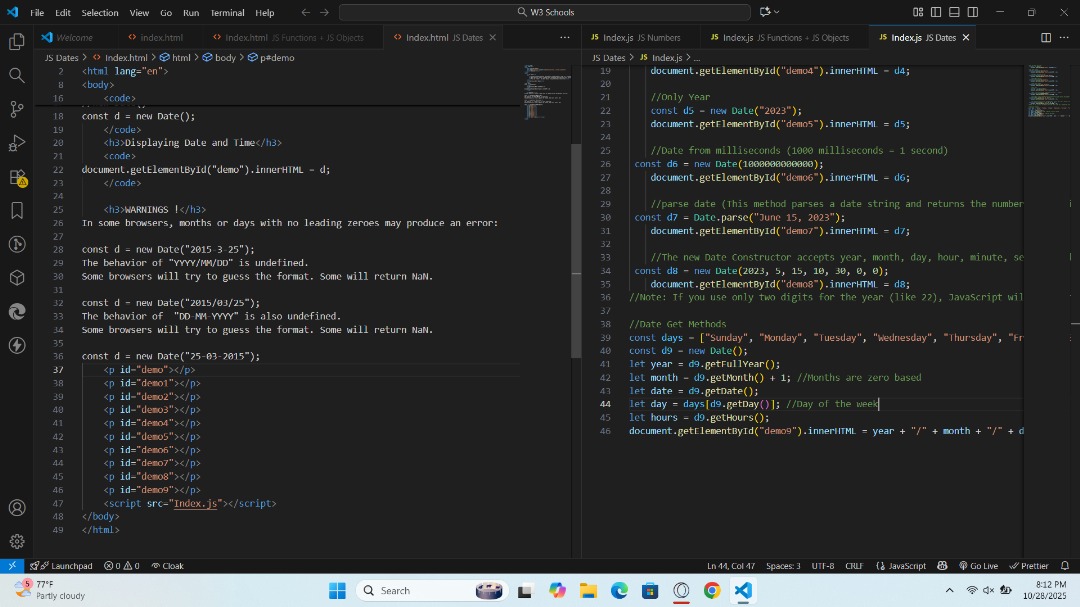This screenshot has width=1080, height=607.
Task: Follow the Index.js link in script tag
Action: (x=195, y=504)
